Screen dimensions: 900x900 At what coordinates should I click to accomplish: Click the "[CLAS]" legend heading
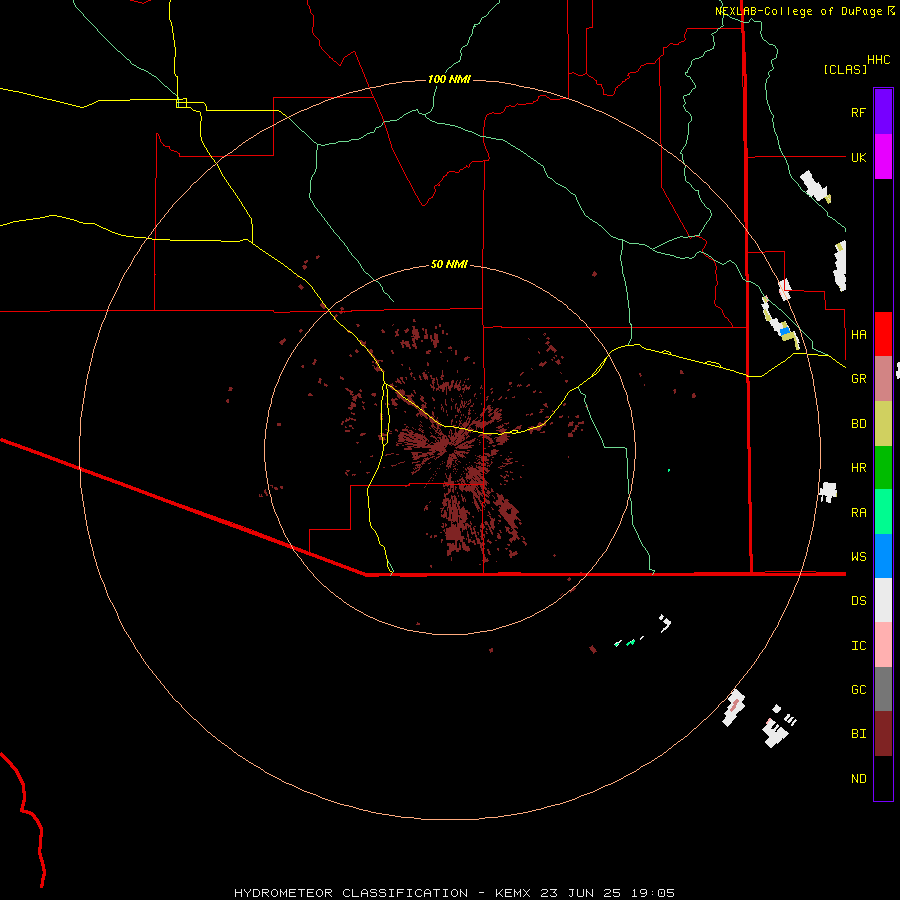(x=845, y=69)
